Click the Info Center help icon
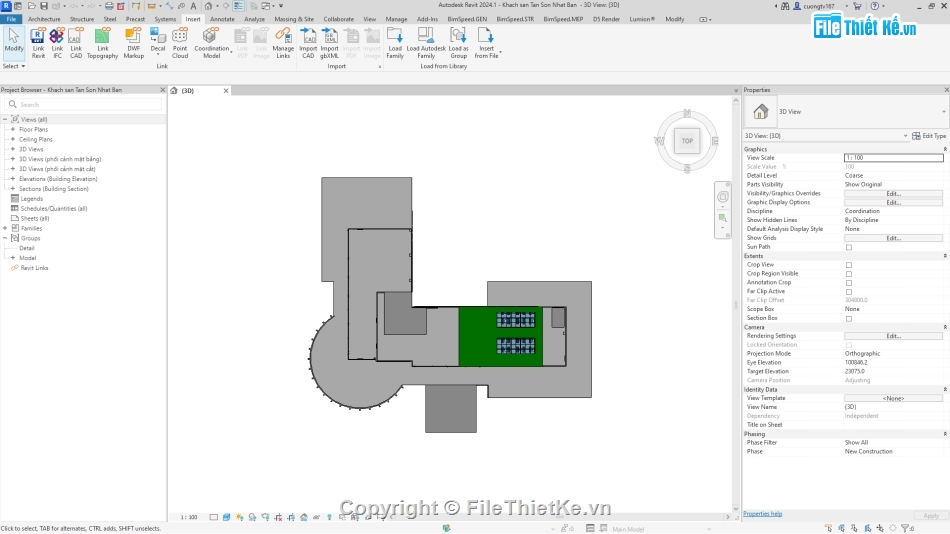950x534 pixels. (875, 6)
